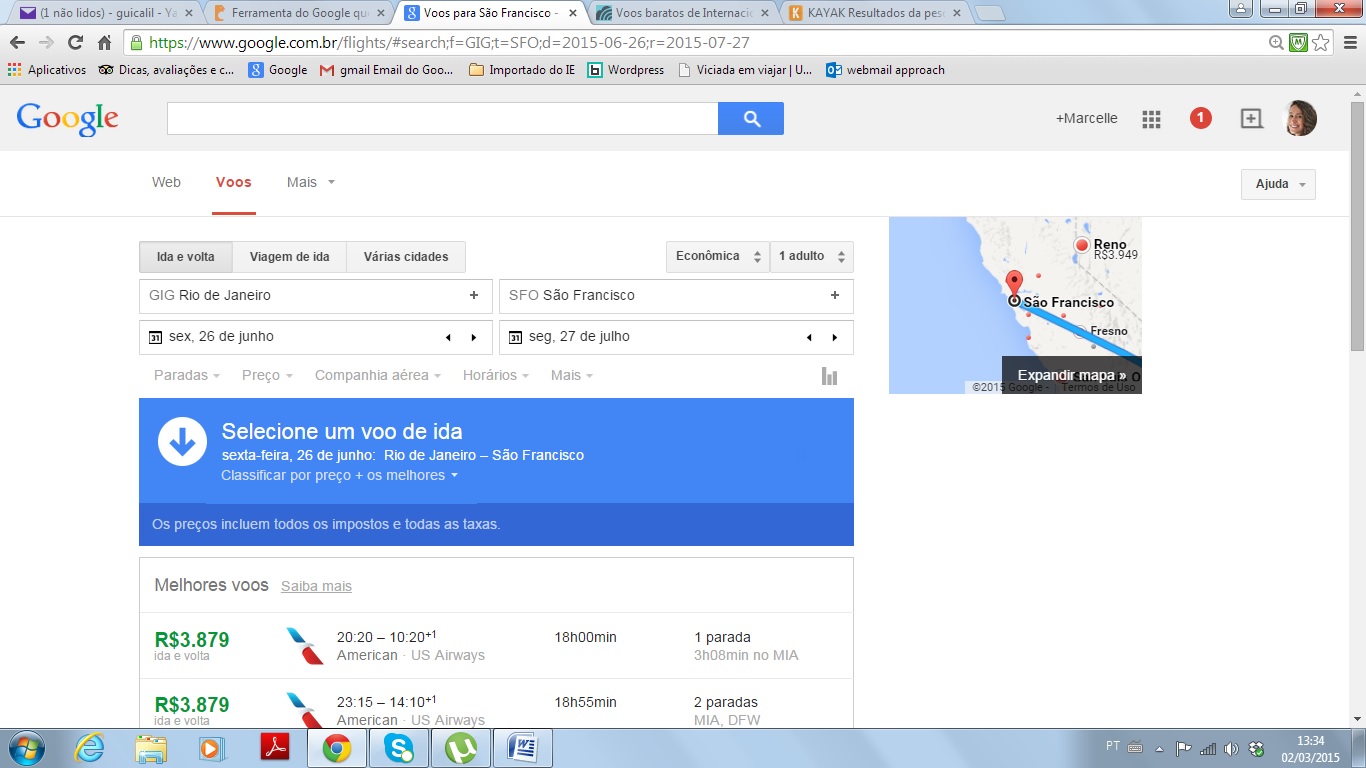Switch to the Yahoo mail guicalil browser tab
The image size is (1366, 768).
105,13
